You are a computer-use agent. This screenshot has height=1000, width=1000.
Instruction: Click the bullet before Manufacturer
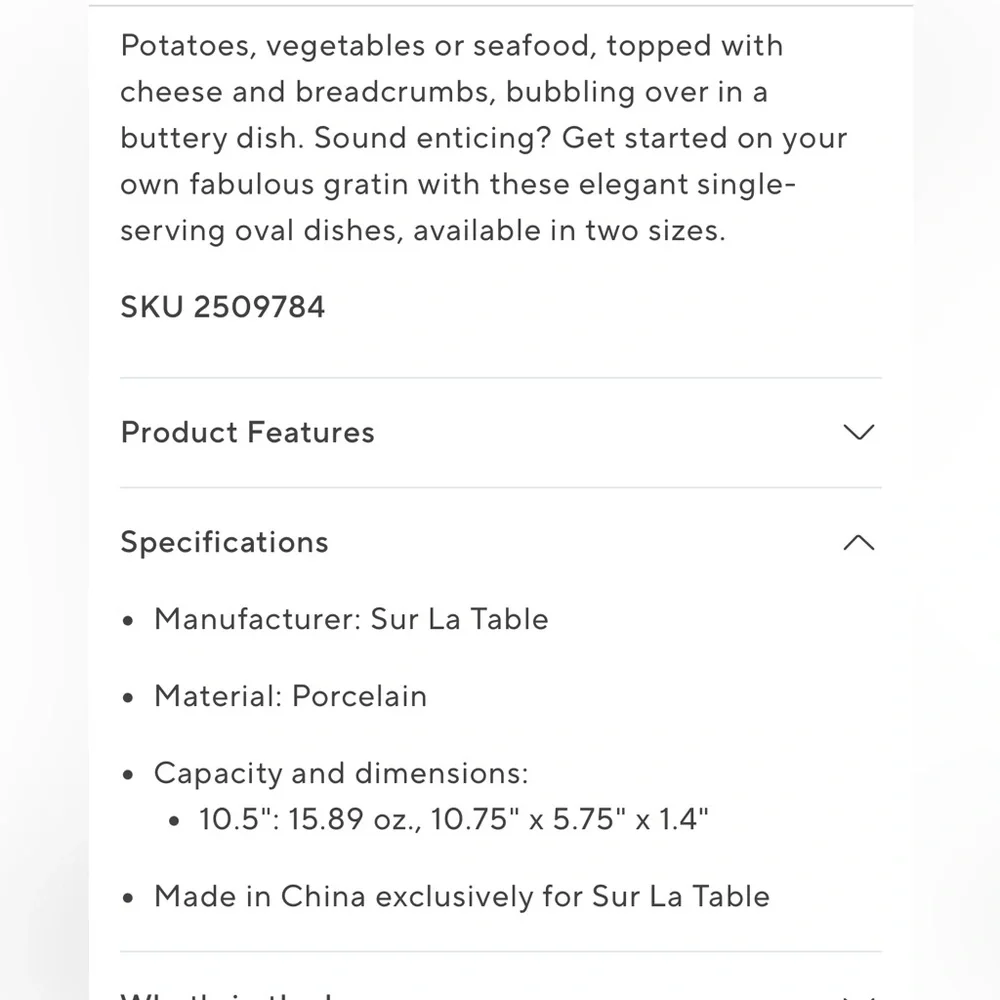[128, 621]
